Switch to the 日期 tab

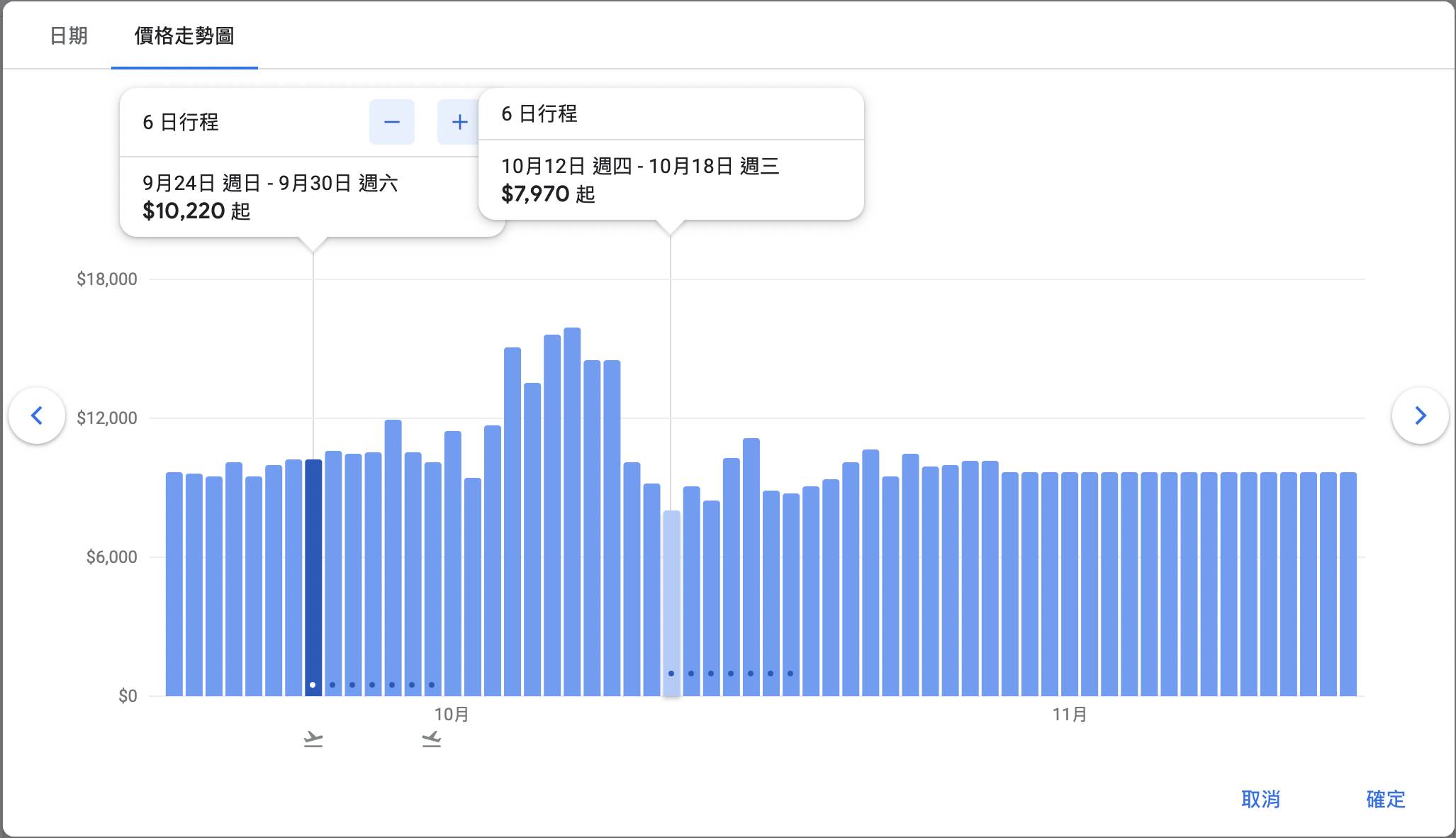click(69, 35)
